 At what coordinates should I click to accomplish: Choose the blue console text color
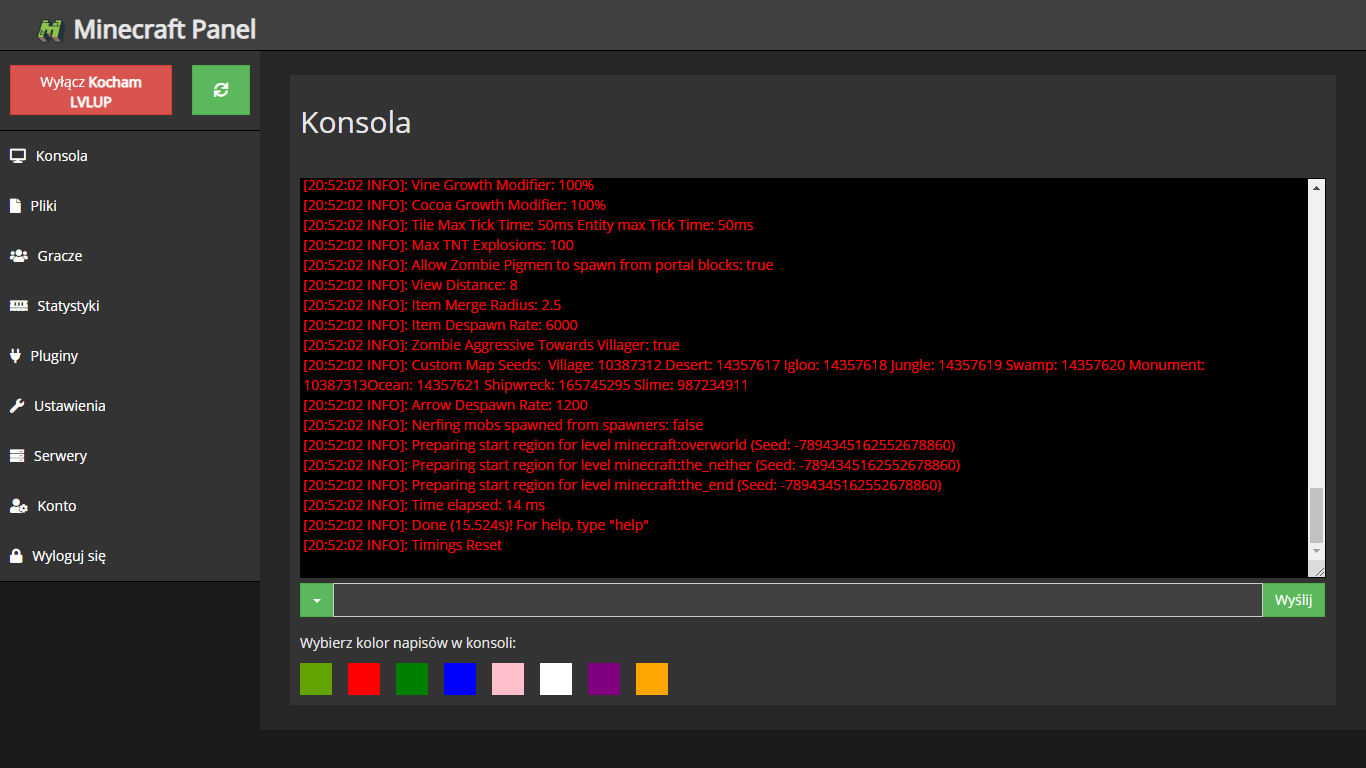pos(460,679)
